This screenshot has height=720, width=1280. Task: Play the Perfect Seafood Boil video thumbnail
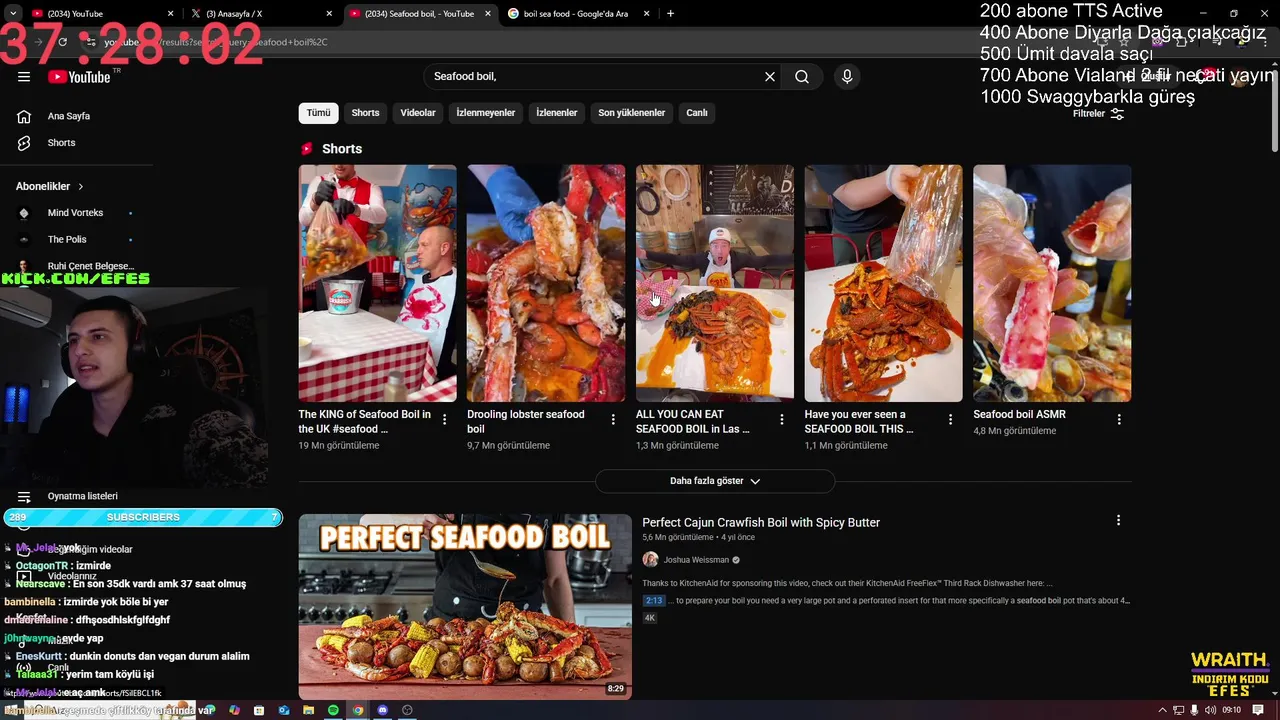click(465, 607)
